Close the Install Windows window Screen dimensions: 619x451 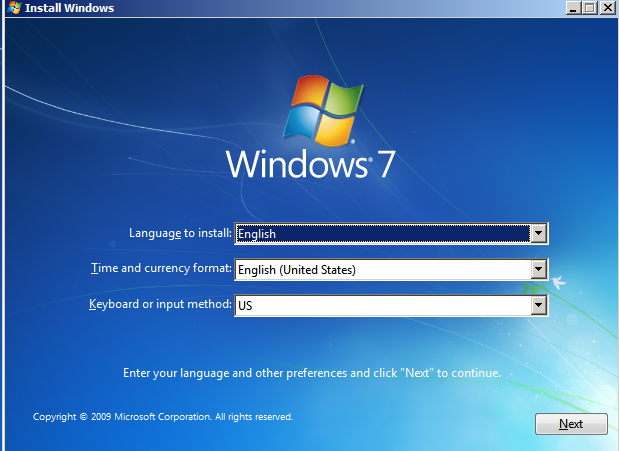(x=608, y=8)
